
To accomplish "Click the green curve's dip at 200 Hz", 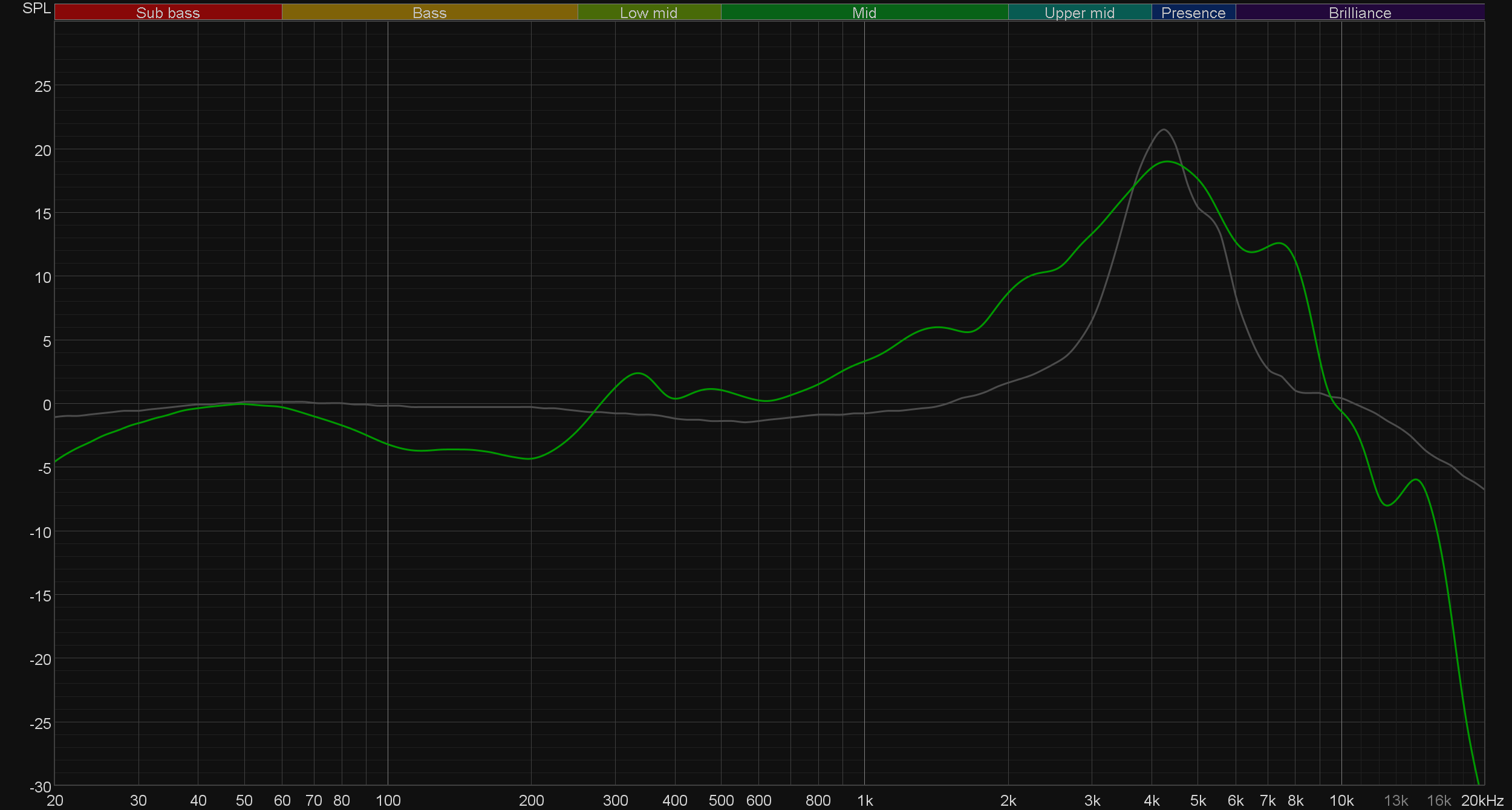I will coord(530,459).
